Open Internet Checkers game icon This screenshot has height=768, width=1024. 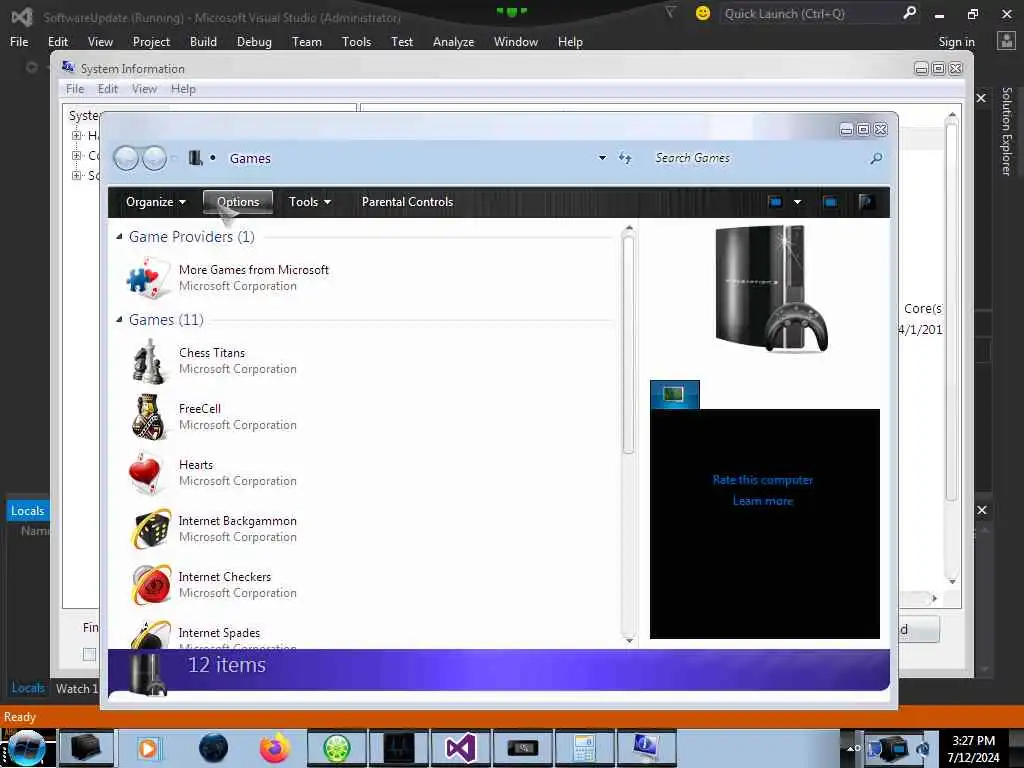pos(152,585)
